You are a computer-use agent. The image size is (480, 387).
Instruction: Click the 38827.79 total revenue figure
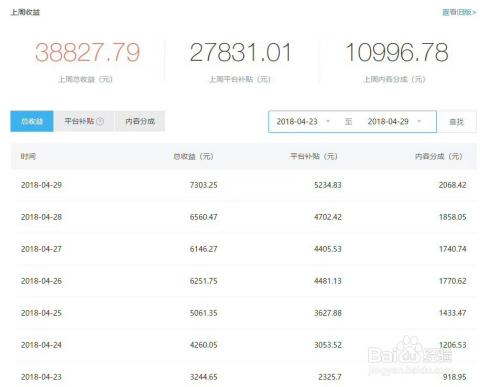point(88,53)
